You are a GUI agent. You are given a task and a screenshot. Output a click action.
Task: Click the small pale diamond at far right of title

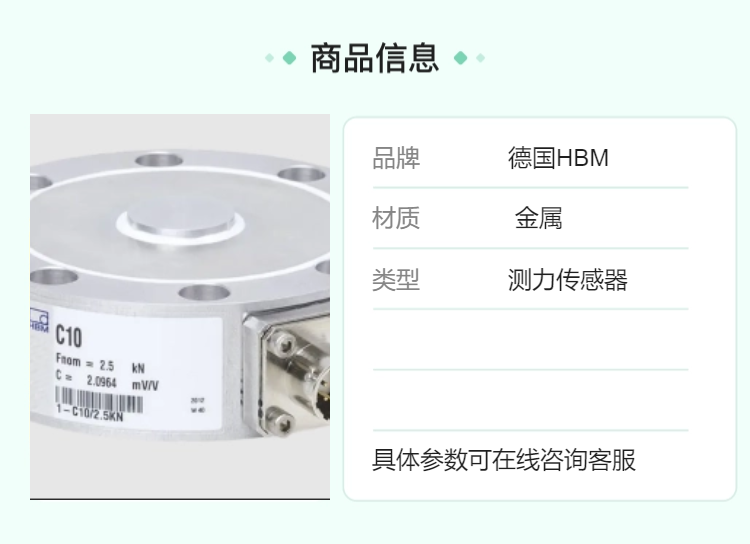coord(481,58)
